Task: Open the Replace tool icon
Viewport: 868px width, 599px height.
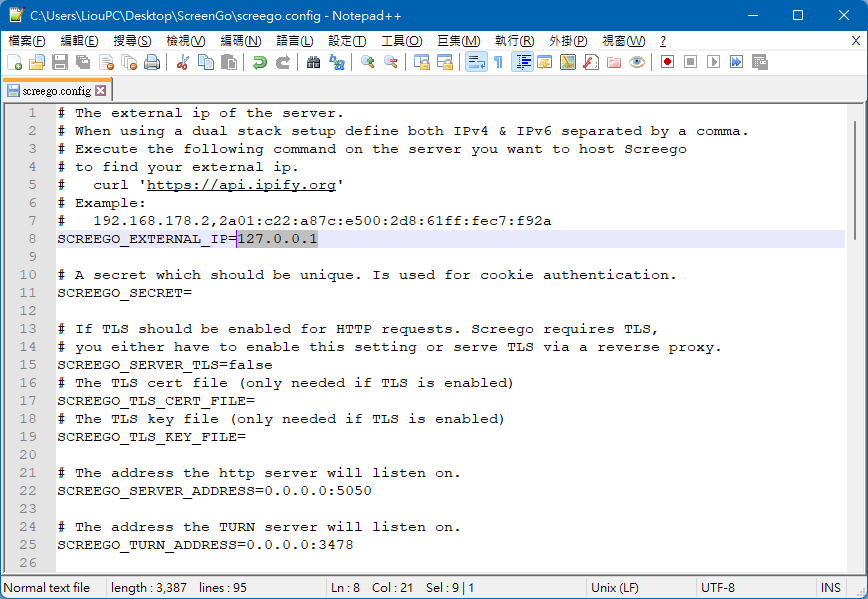Action: click(337, 62)
